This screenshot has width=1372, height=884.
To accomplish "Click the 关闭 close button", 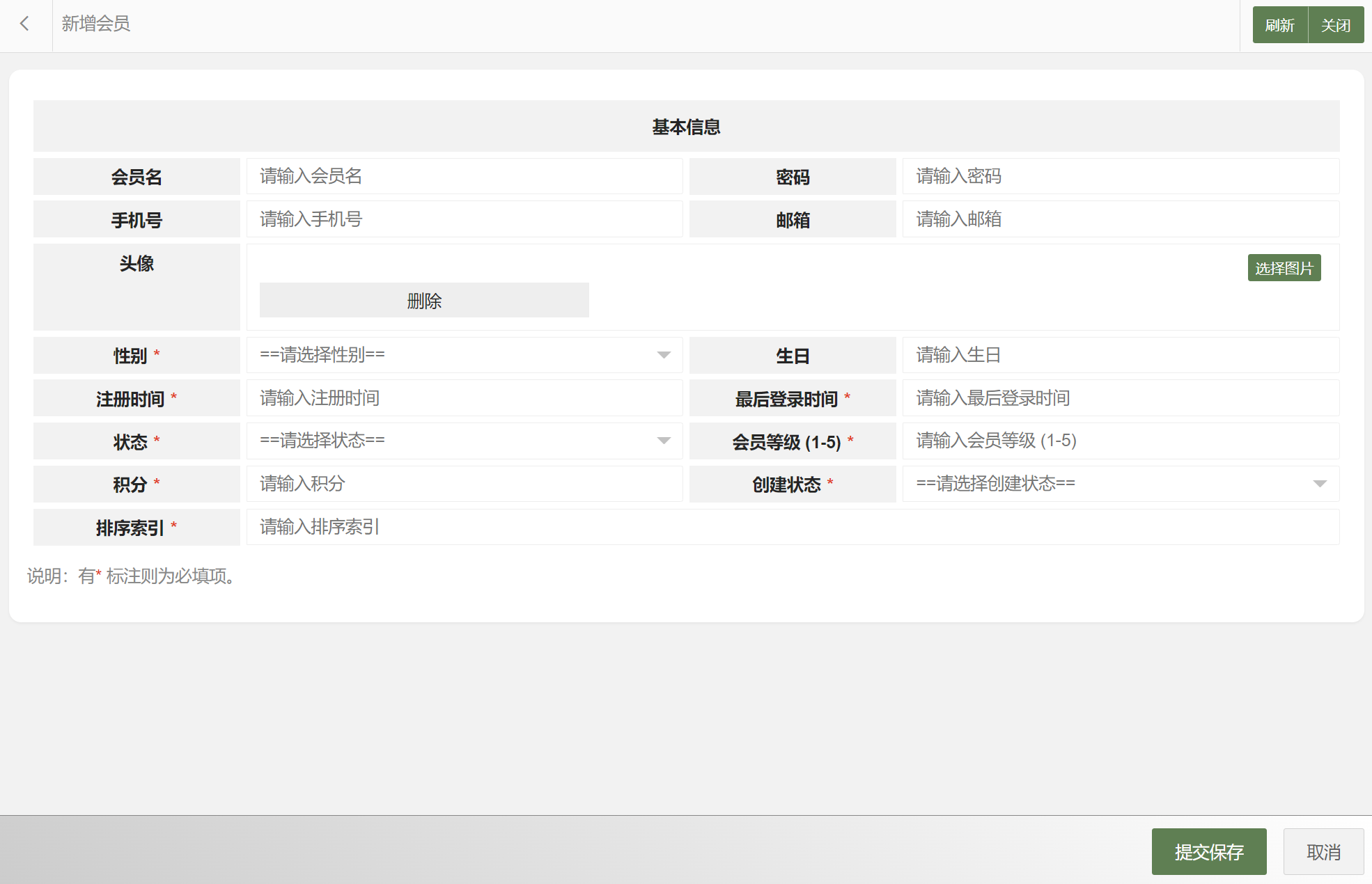I will pyautogui.click(x=1335, y=26).
